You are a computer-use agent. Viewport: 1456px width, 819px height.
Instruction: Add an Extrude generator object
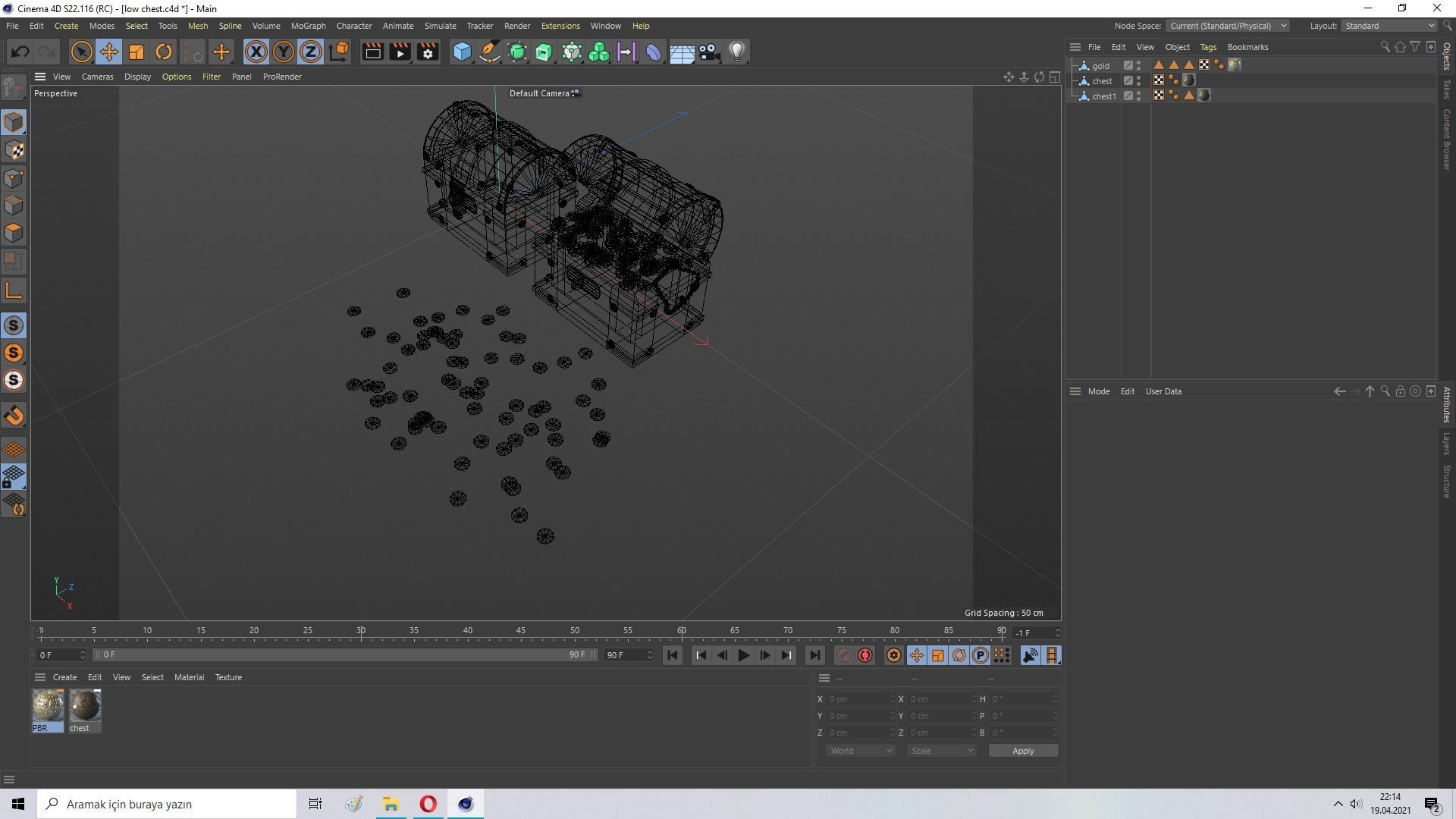544,52
